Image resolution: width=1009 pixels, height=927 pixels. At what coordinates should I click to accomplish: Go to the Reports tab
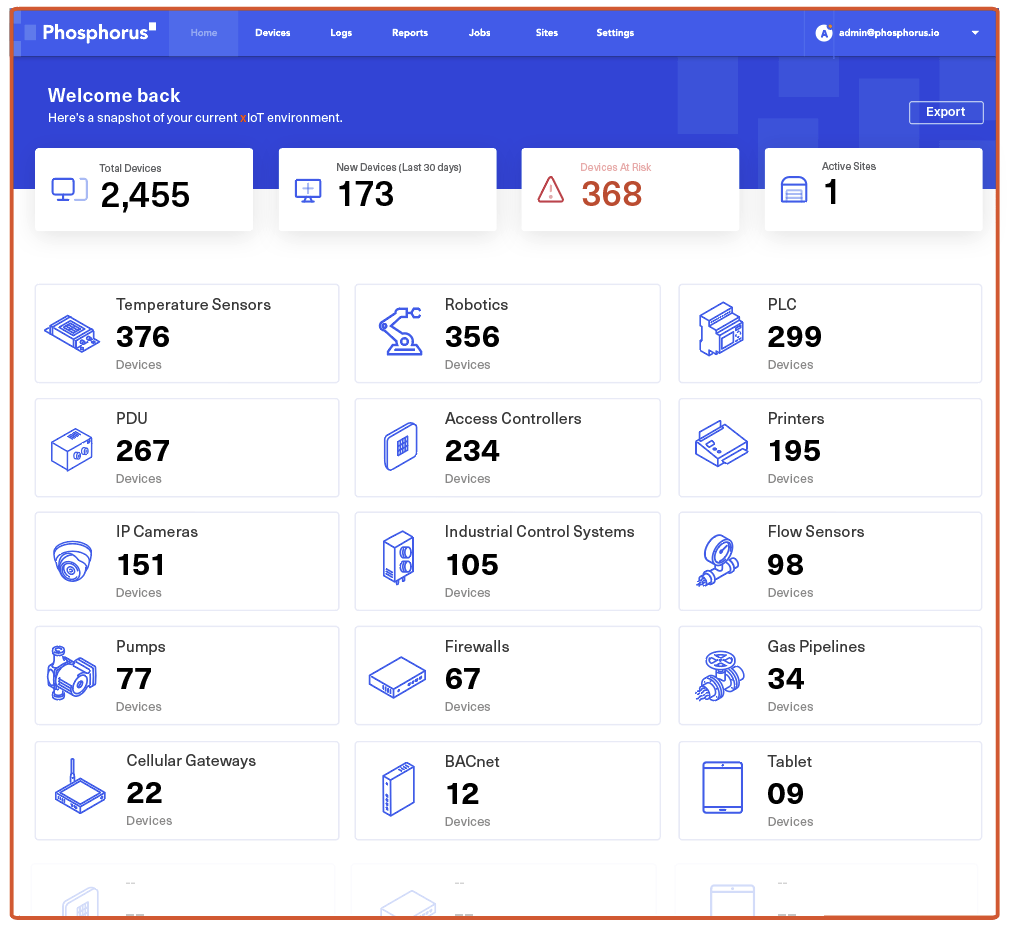[x=410, y=33]
